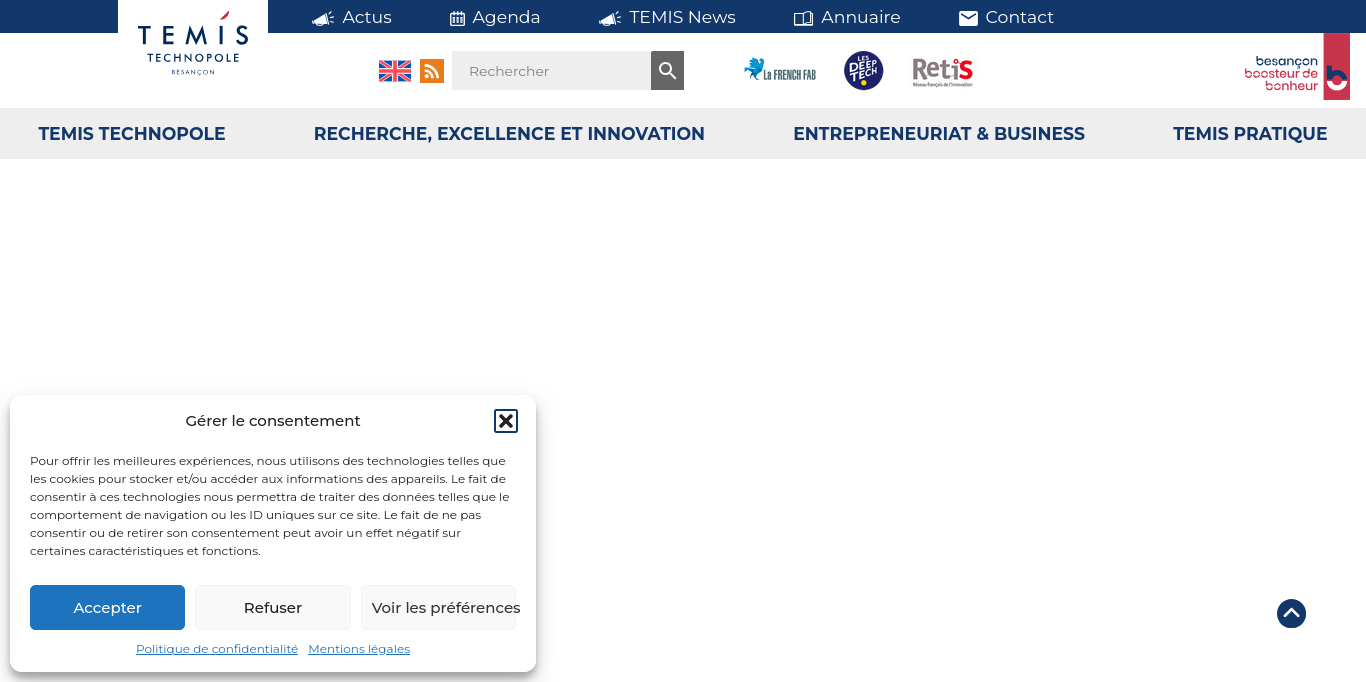Close the cookie consent dialog
This screenshot has height=682, width=1366.
[x=506, y=421]
